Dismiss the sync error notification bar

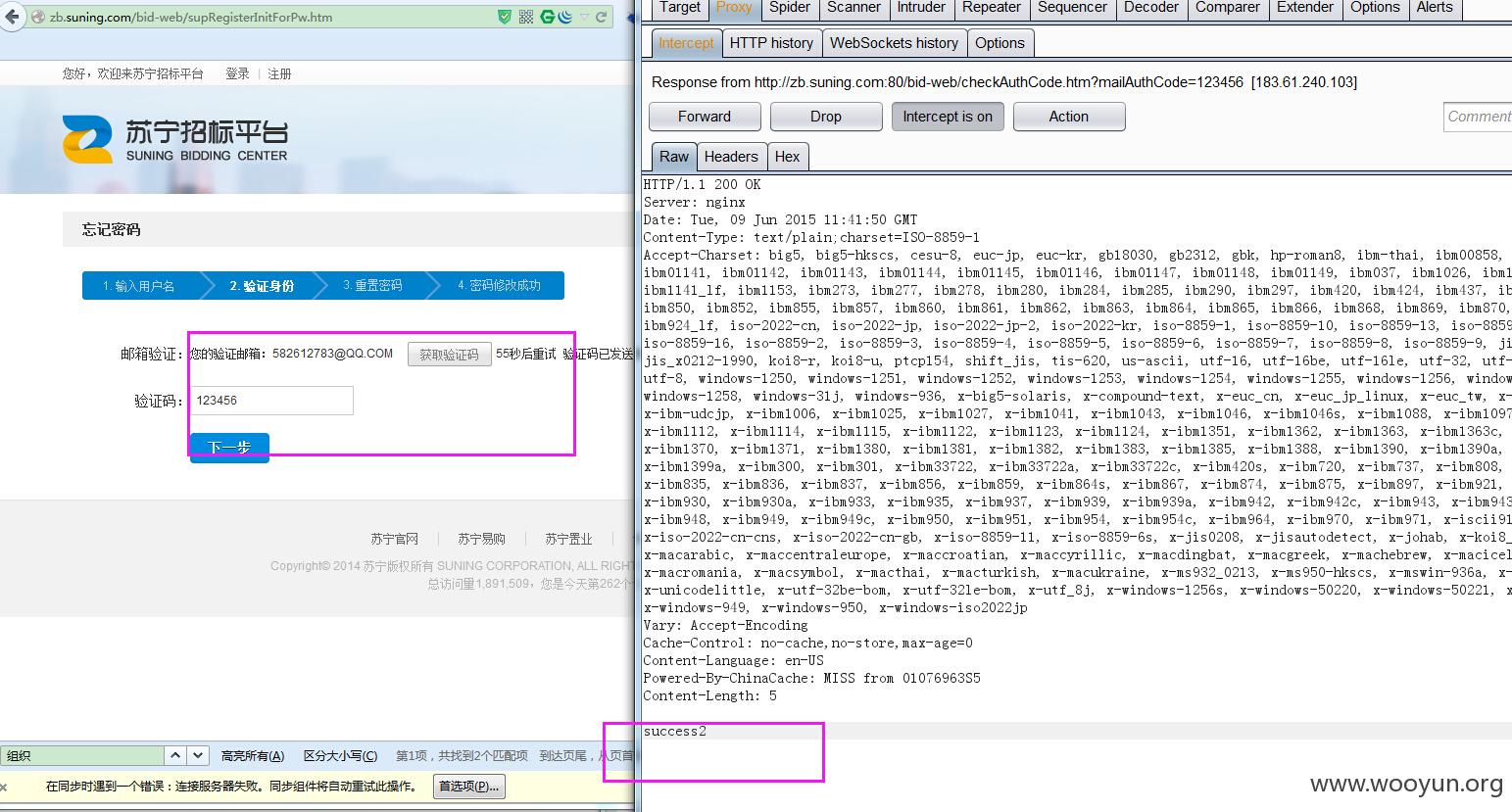4,787
